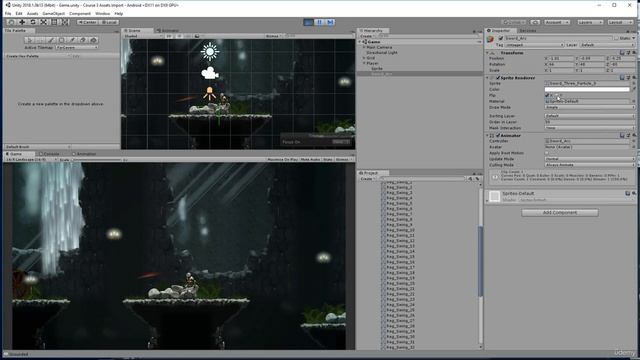The height and width of the screenshot is (360, 640).
Task: Click the Add Component button
Action: point(560,213)
